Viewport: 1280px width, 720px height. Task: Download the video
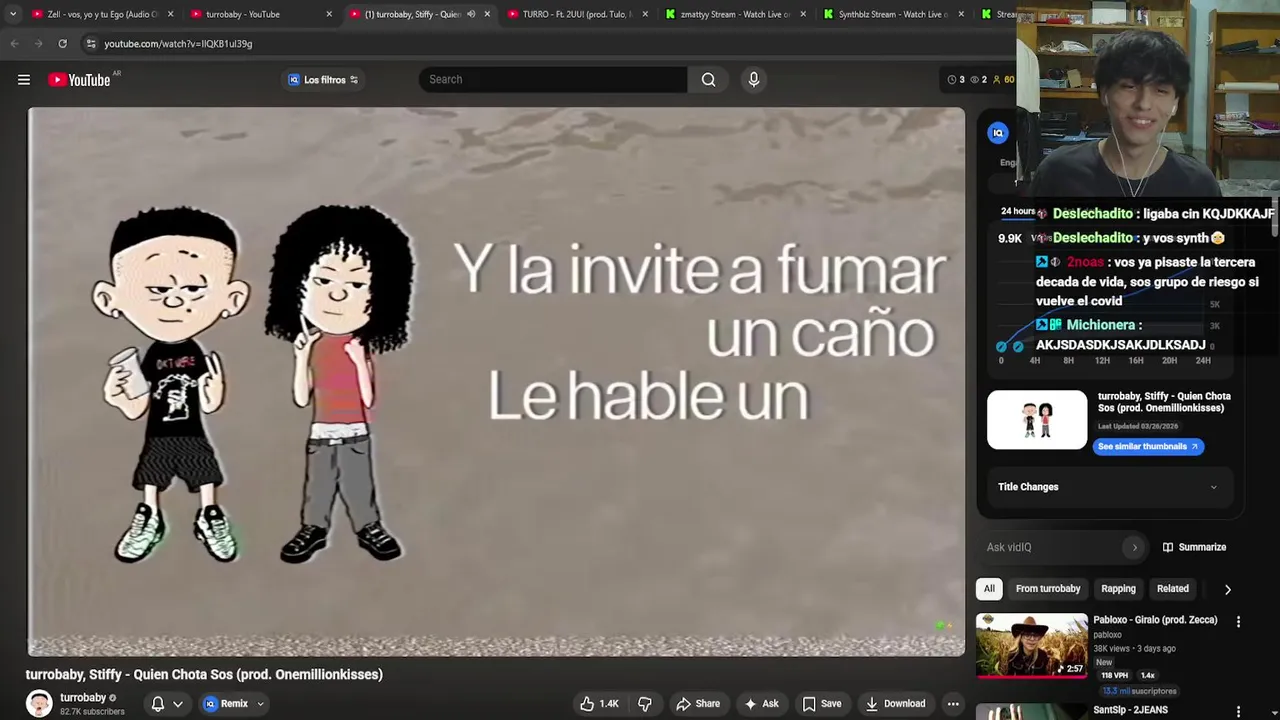click(x=896, y=704)
